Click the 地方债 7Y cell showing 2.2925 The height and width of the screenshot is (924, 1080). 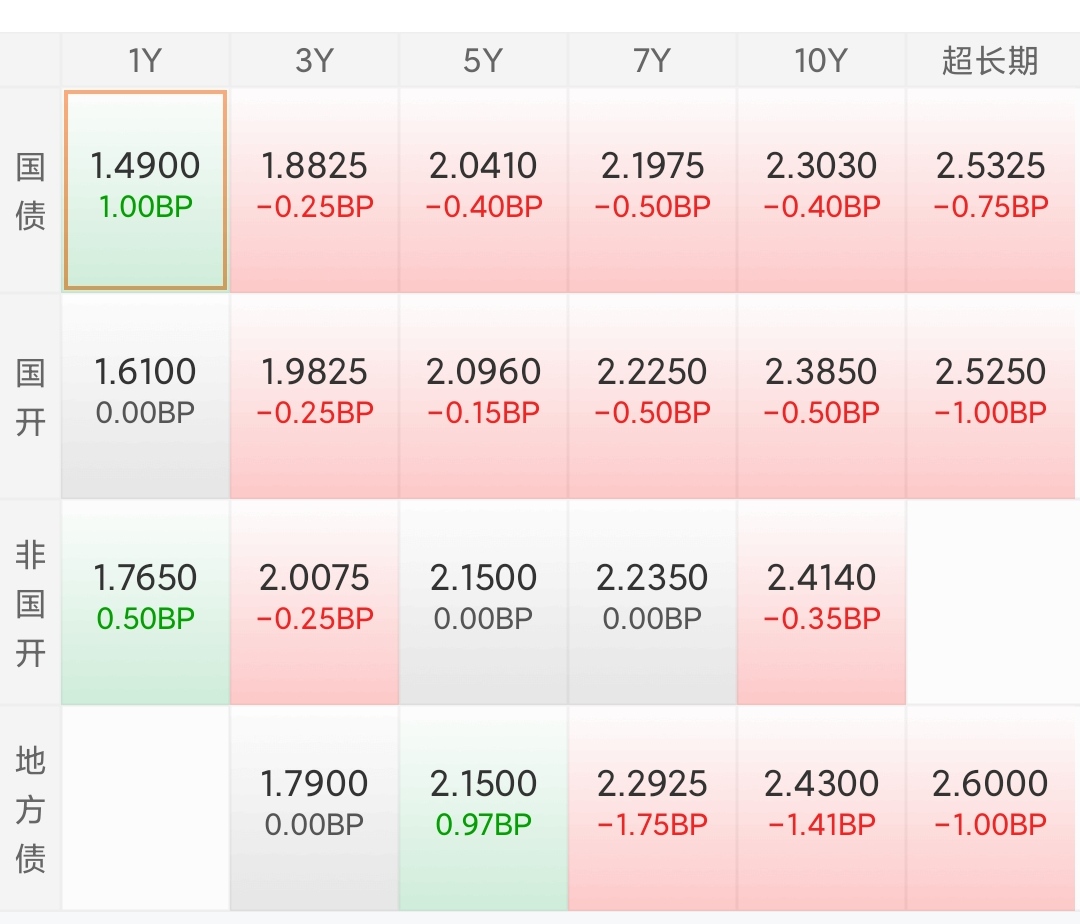[x=652, y=808]
